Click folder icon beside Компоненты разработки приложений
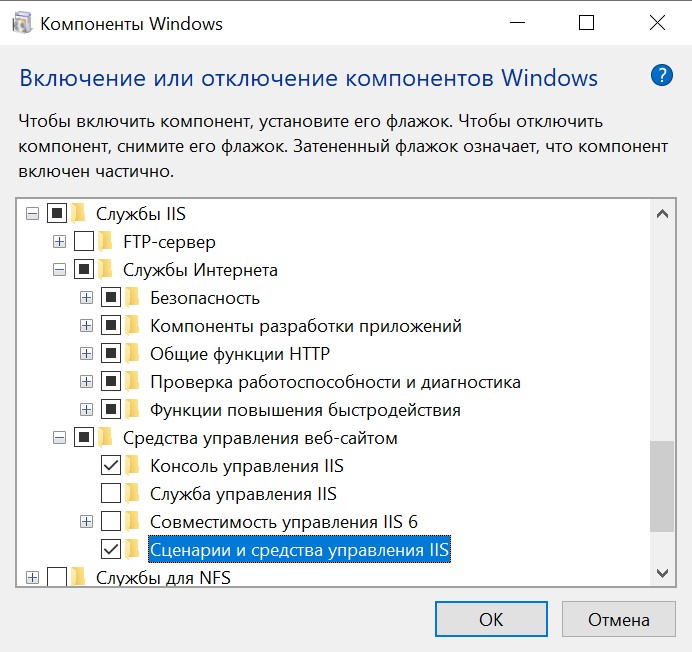The width and height of the screenshot is (692, 652). (133, 326)
